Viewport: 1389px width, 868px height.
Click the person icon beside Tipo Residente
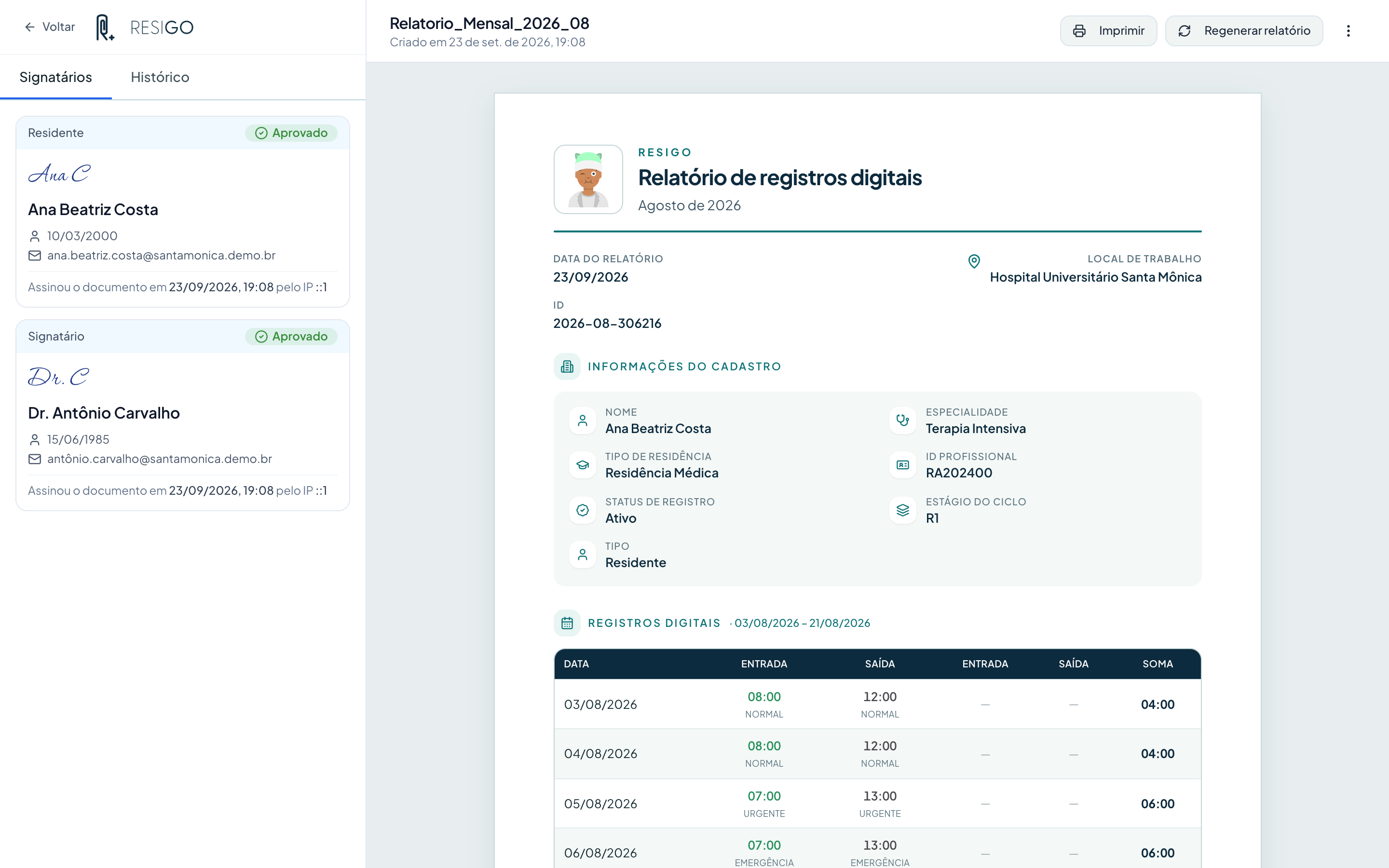(x=583, y=555)
